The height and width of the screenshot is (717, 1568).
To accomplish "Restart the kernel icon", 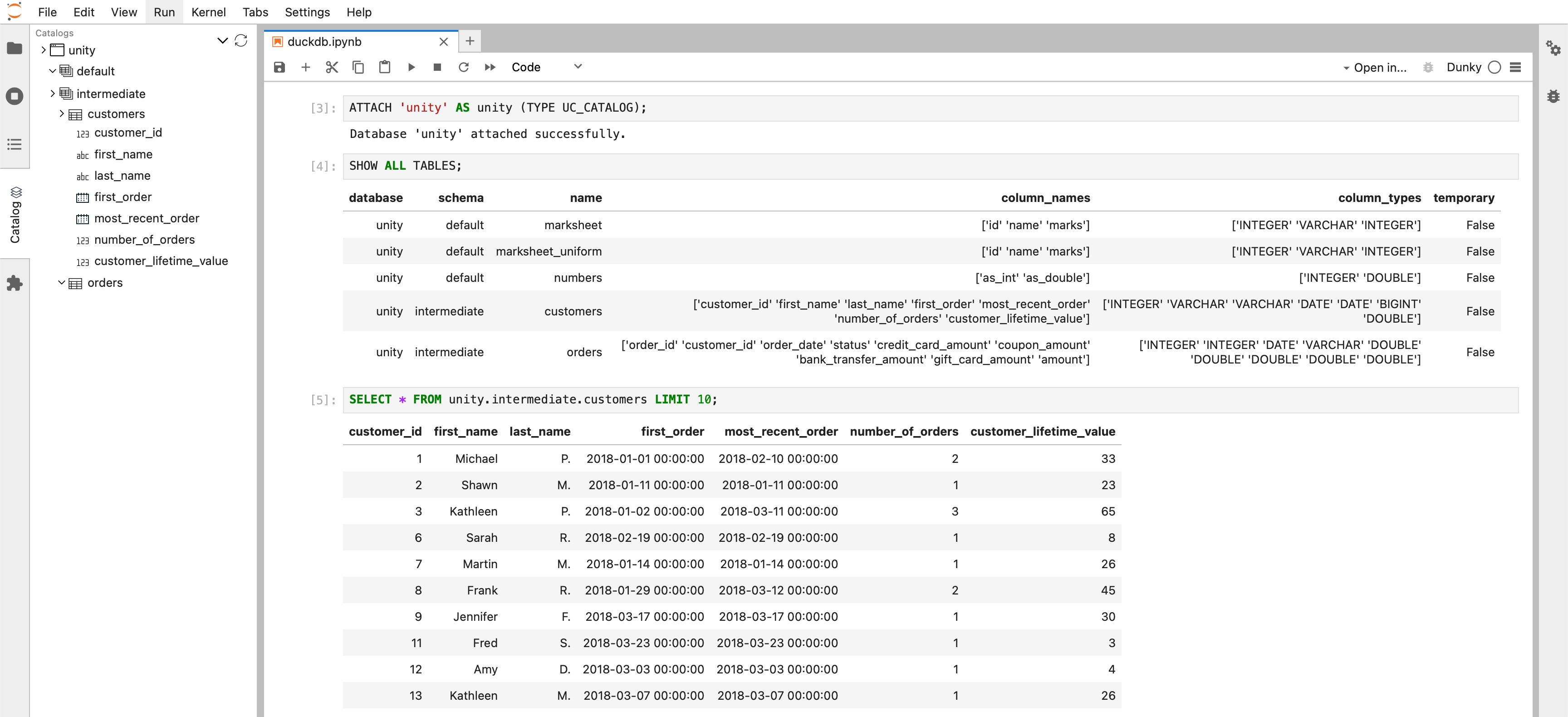I will coord(463,67).
